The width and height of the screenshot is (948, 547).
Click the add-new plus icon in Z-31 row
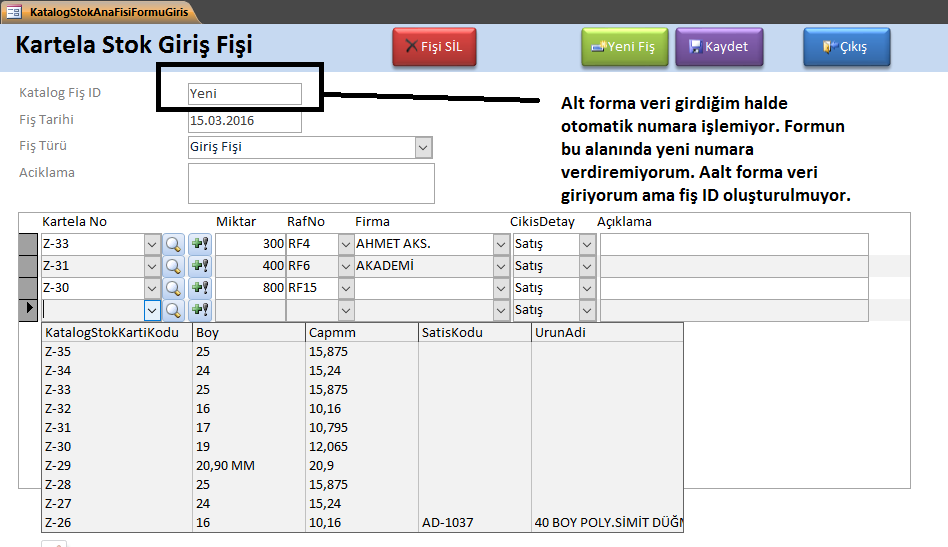pos(199,266)
